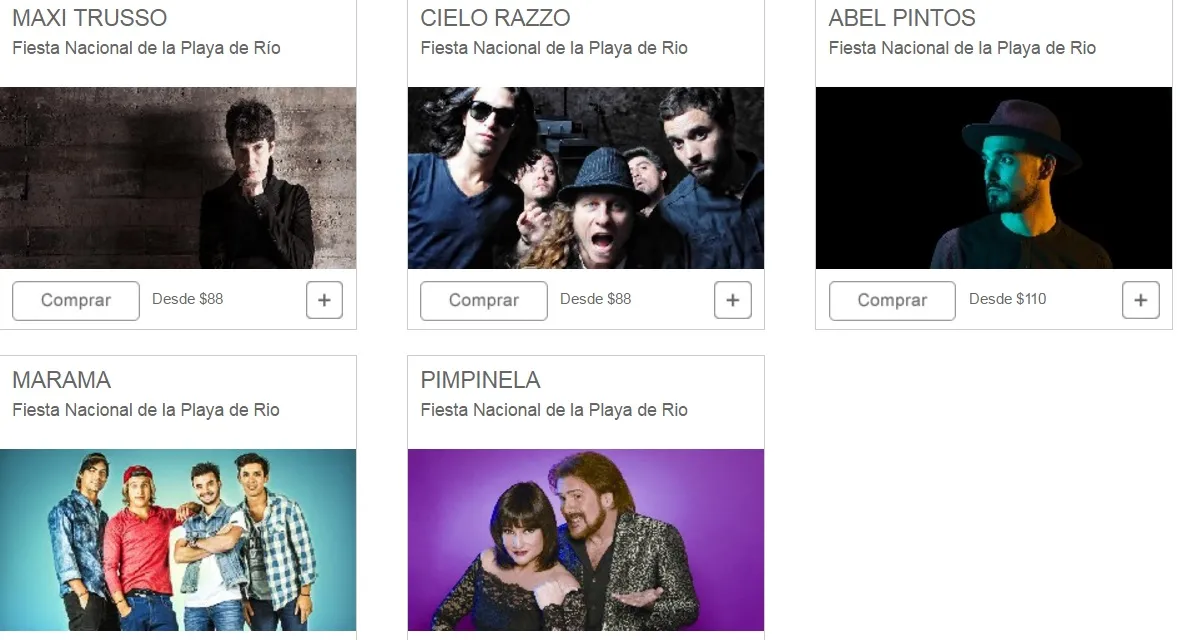Click Comprar for Abel Pintos
Image resolution: width=1184 pixels, height=640 pixels.
893,300
